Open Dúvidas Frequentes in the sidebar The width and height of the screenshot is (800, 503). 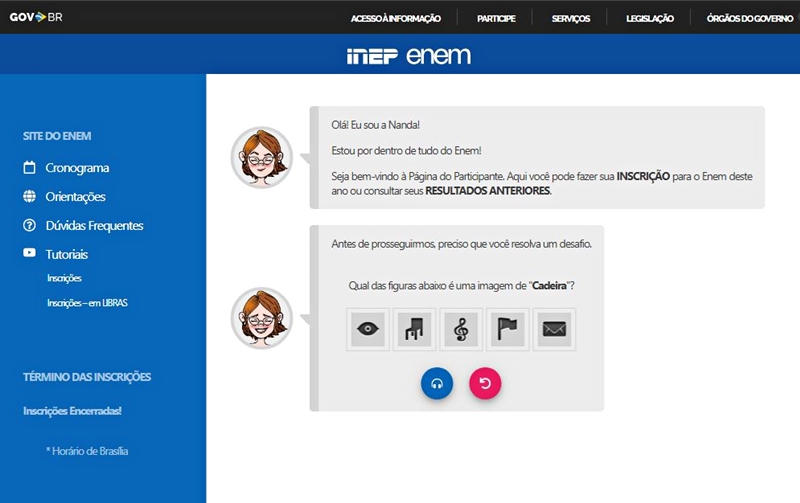94,225
